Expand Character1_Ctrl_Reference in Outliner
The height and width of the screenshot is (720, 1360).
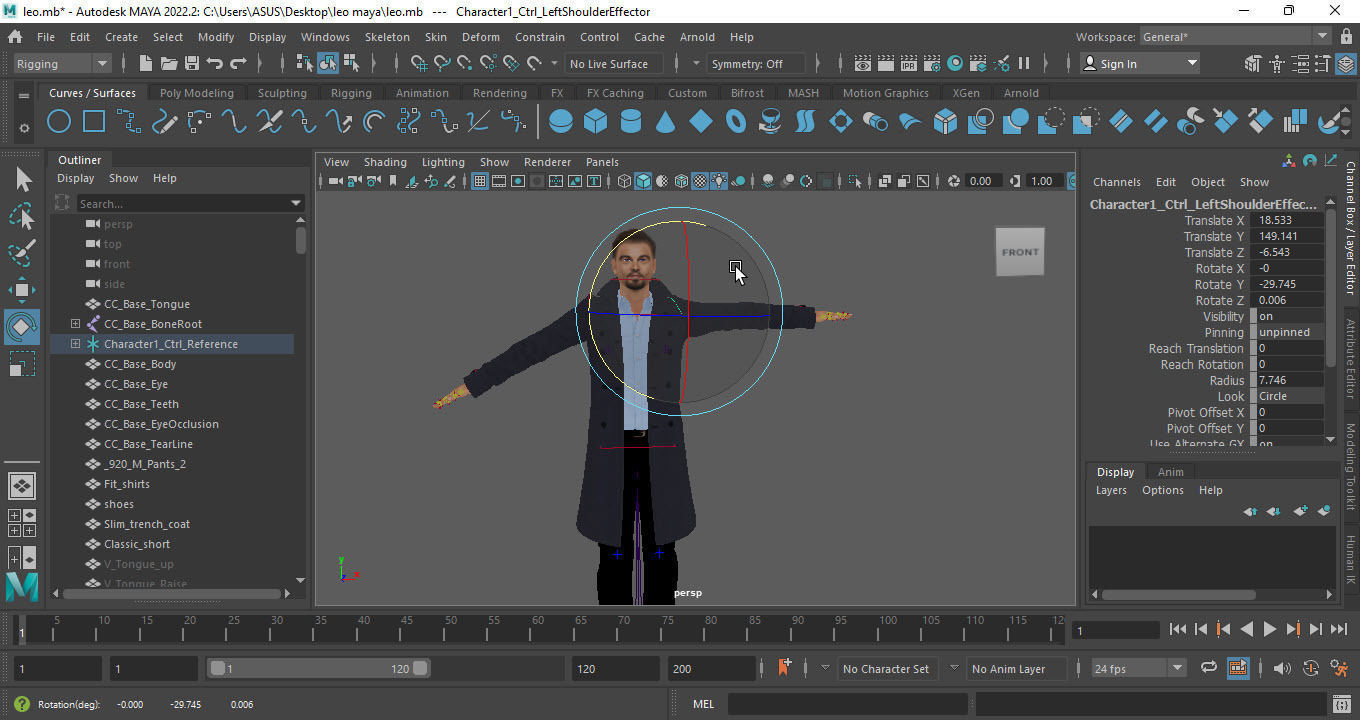[x=75, y=344]
